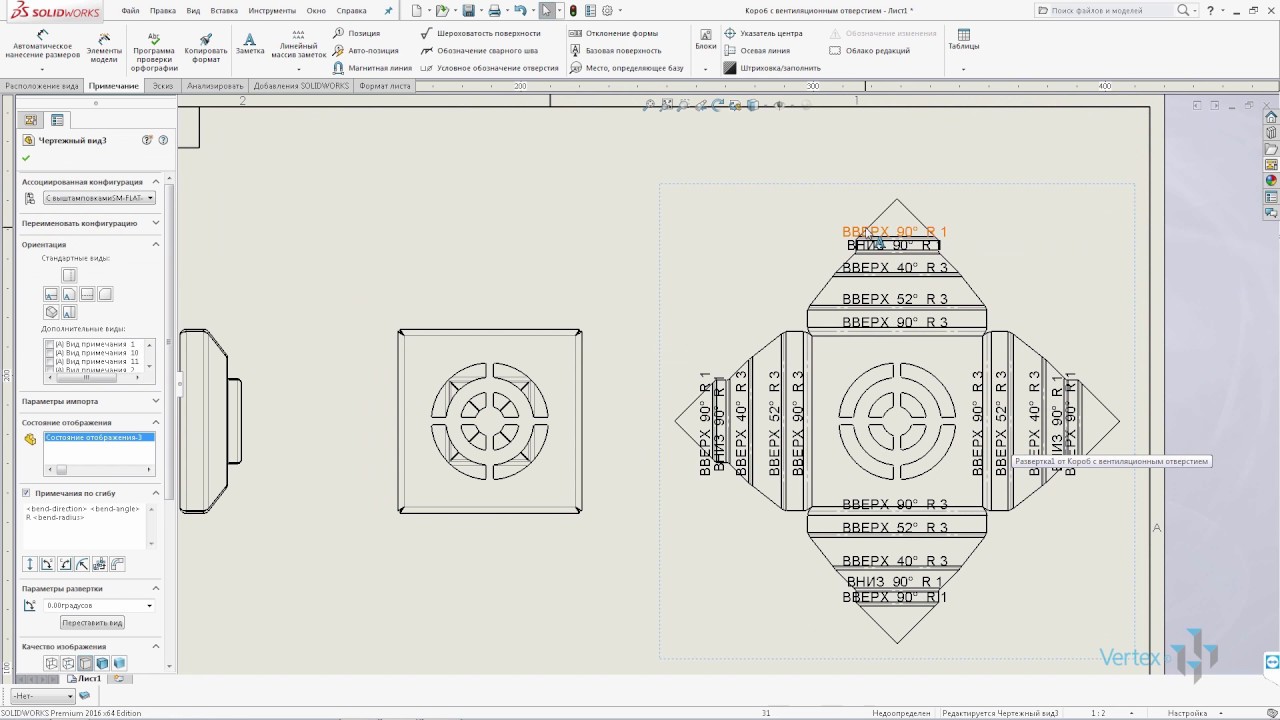The image size is (1280, 720).
Task: Select the Магнитная линия tool
Action: pyautogui.click(x=371, y=68)
